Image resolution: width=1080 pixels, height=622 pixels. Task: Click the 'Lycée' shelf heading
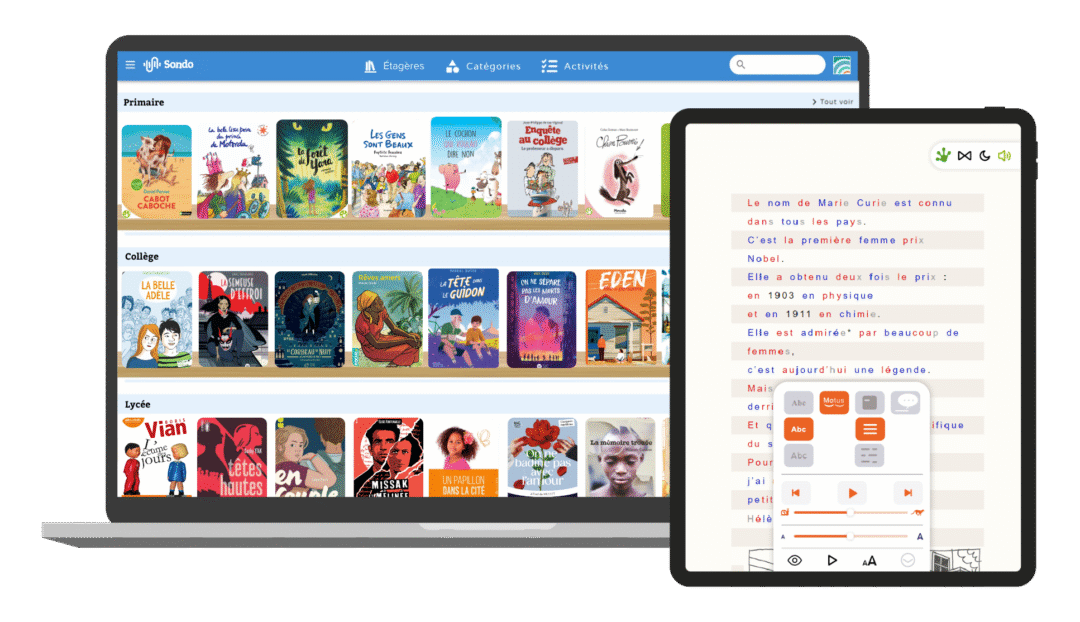click(x=138, y=404)
